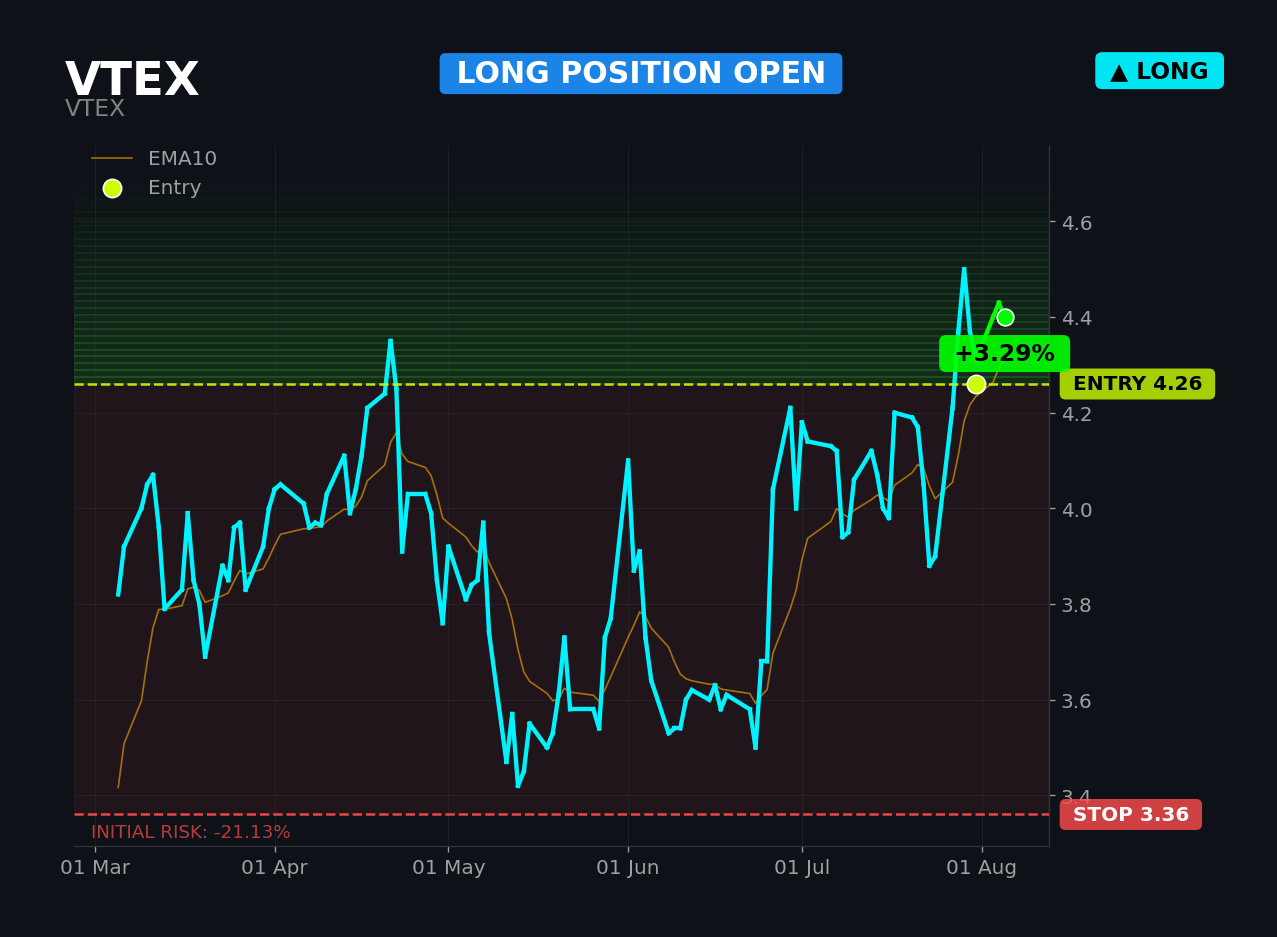Click the LONG badge with up arrow

tap(1159, 71)
